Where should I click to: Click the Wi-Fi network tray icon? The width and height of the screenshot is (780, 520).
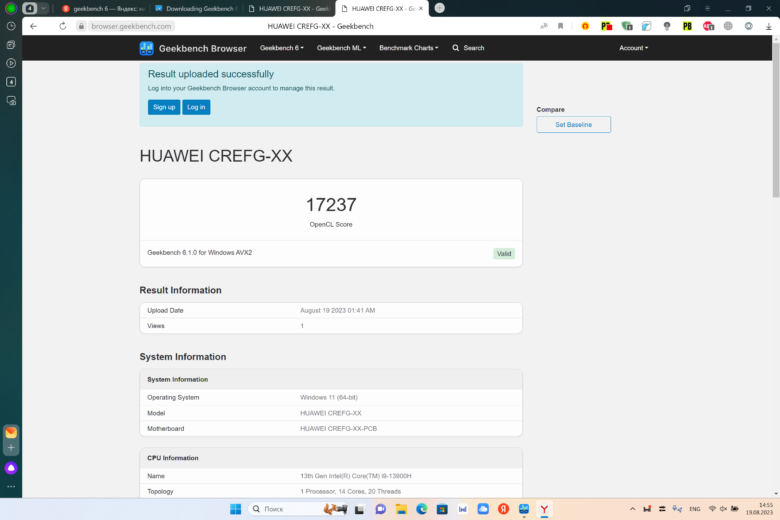(712, 509)
